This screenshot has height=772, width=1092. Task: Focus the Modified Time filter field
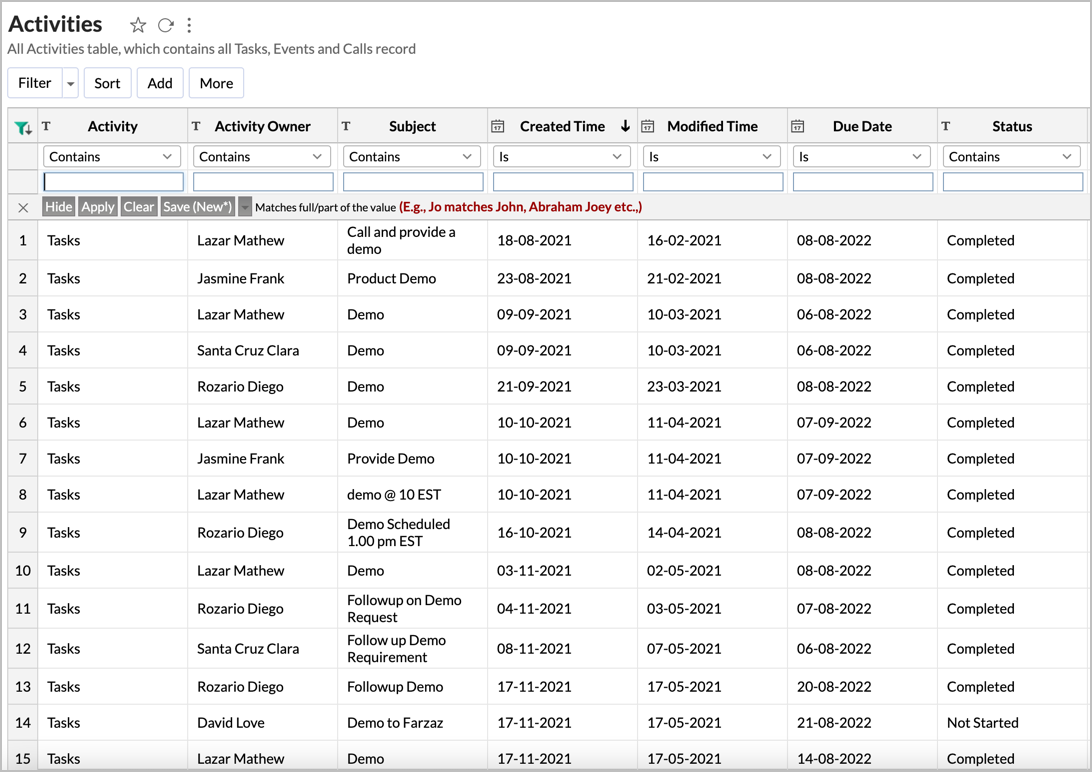tap(713, 182)
